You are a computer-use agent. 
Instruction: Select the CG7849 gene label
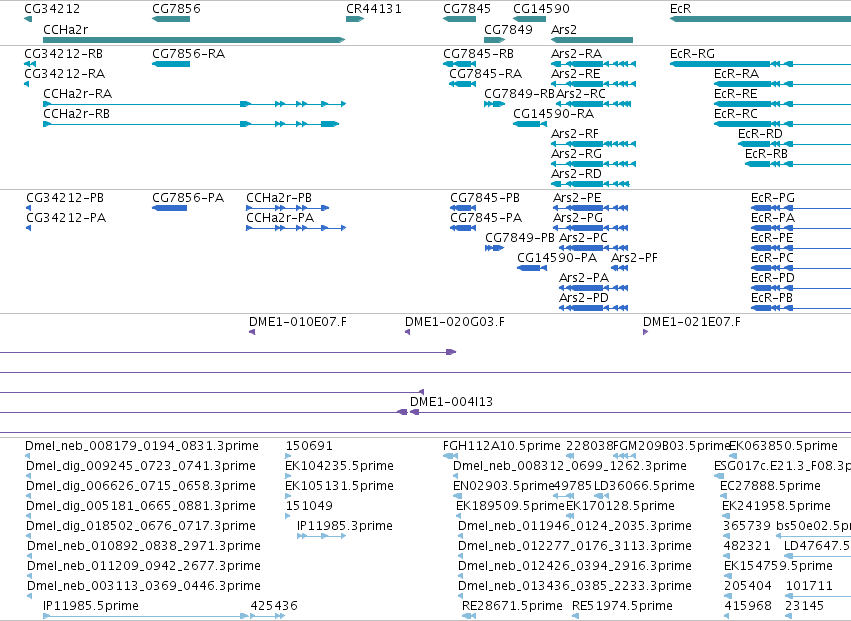pos(508,29)
